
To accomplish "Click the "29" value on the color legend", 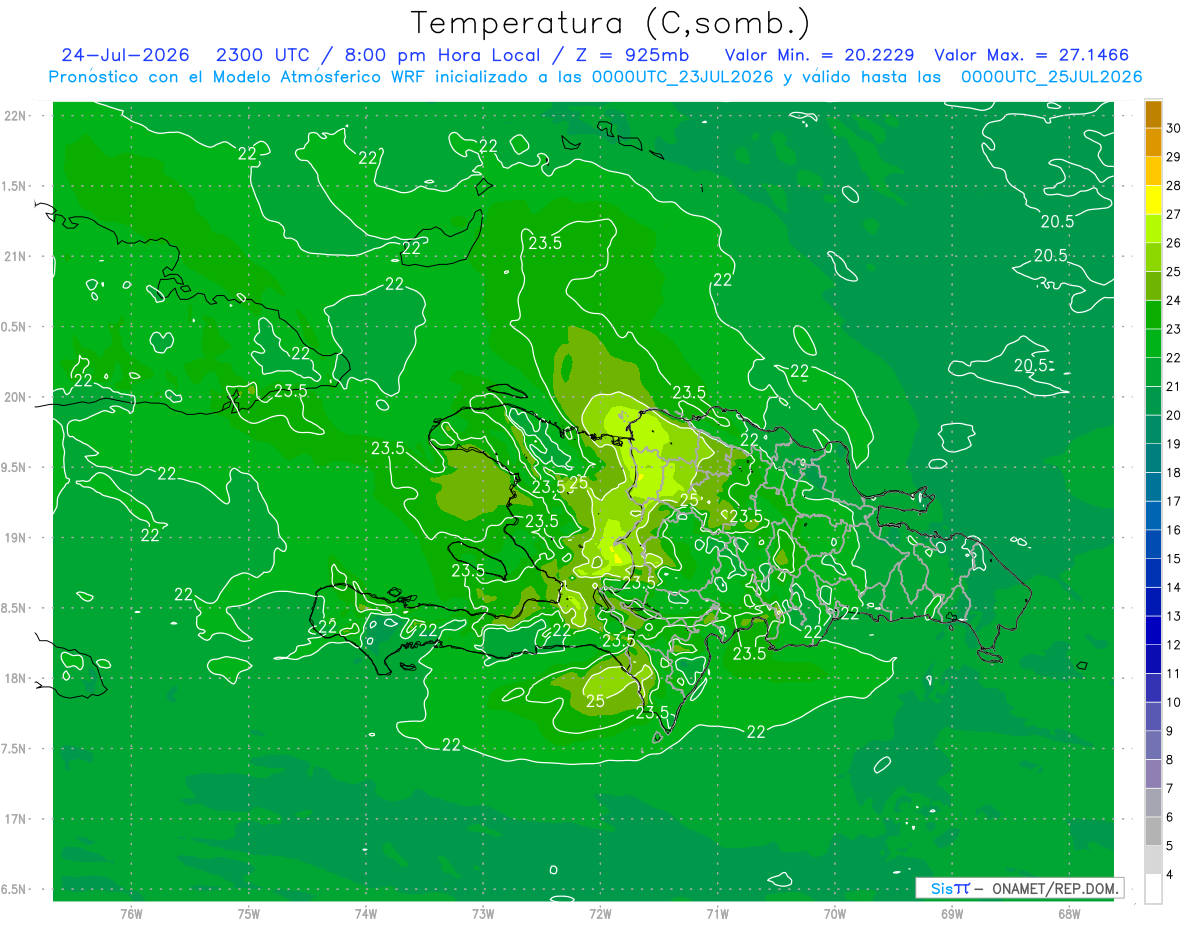I will pos(1173,157).
